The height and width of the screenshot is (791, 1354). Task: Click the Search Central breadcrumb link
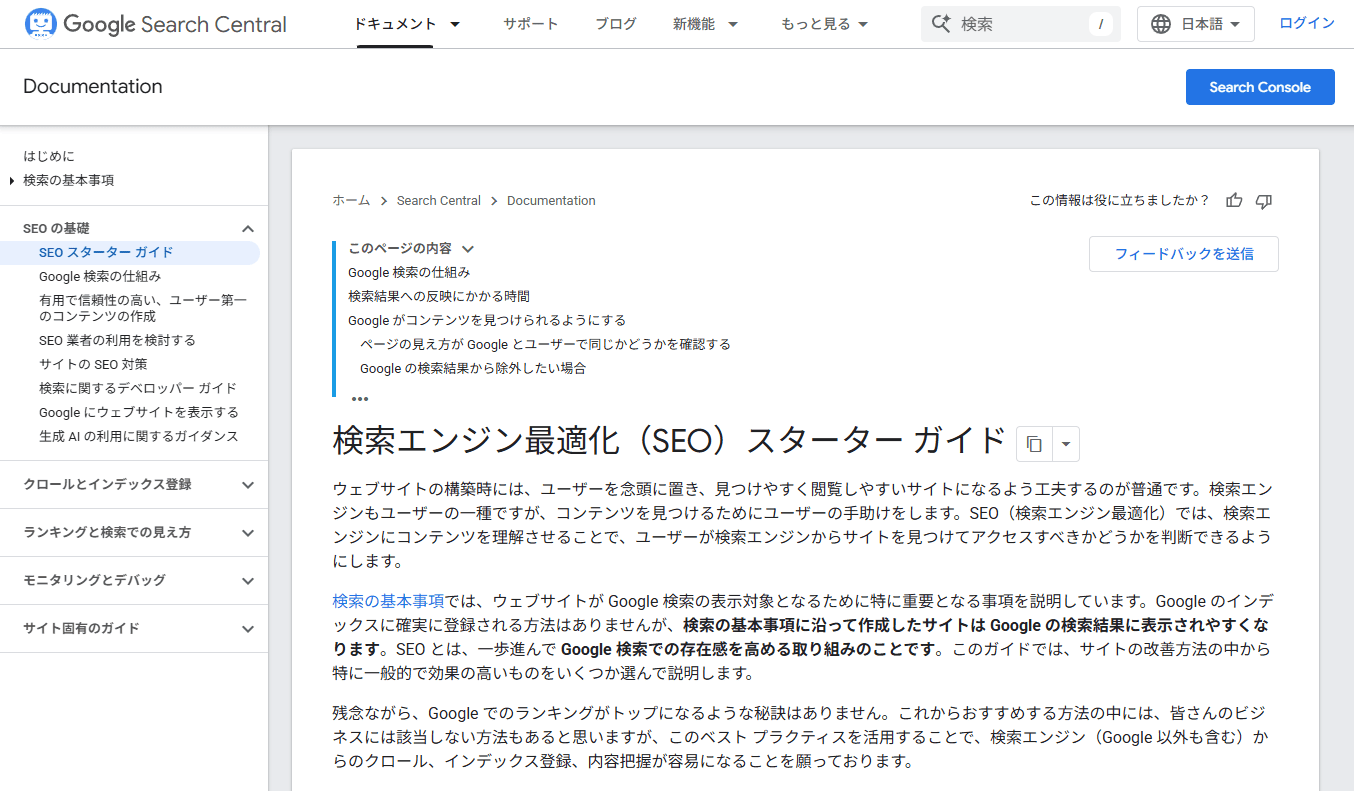click(x=439, y=201)
